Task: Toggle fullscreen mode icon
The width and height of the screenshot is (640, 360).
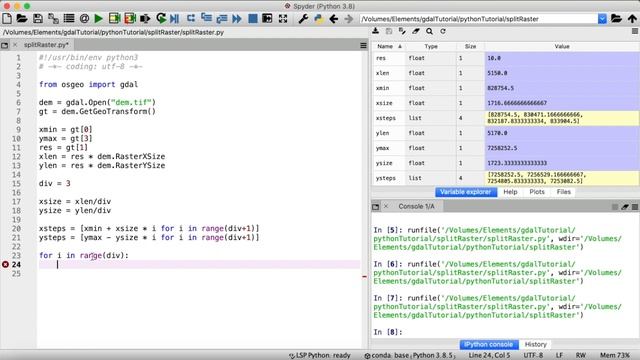Action: pyautogui.click(x=283, y=18)
